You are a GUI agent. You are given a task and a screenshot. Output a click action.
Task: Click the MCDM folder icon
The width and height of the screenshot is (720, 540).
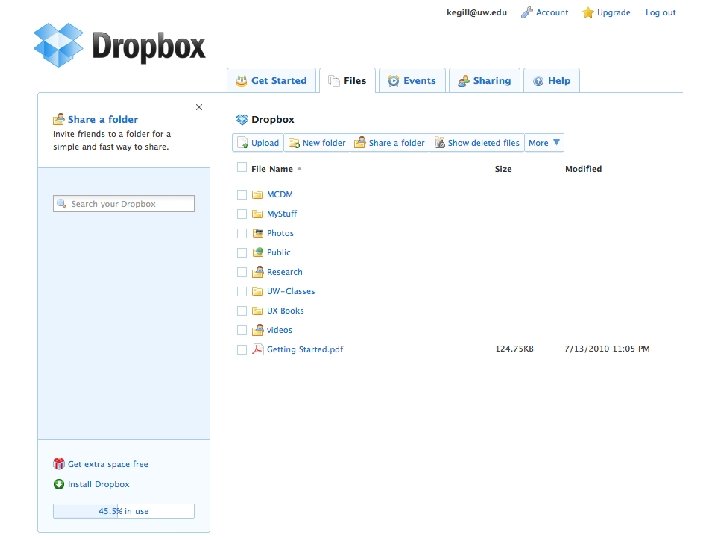258,195
